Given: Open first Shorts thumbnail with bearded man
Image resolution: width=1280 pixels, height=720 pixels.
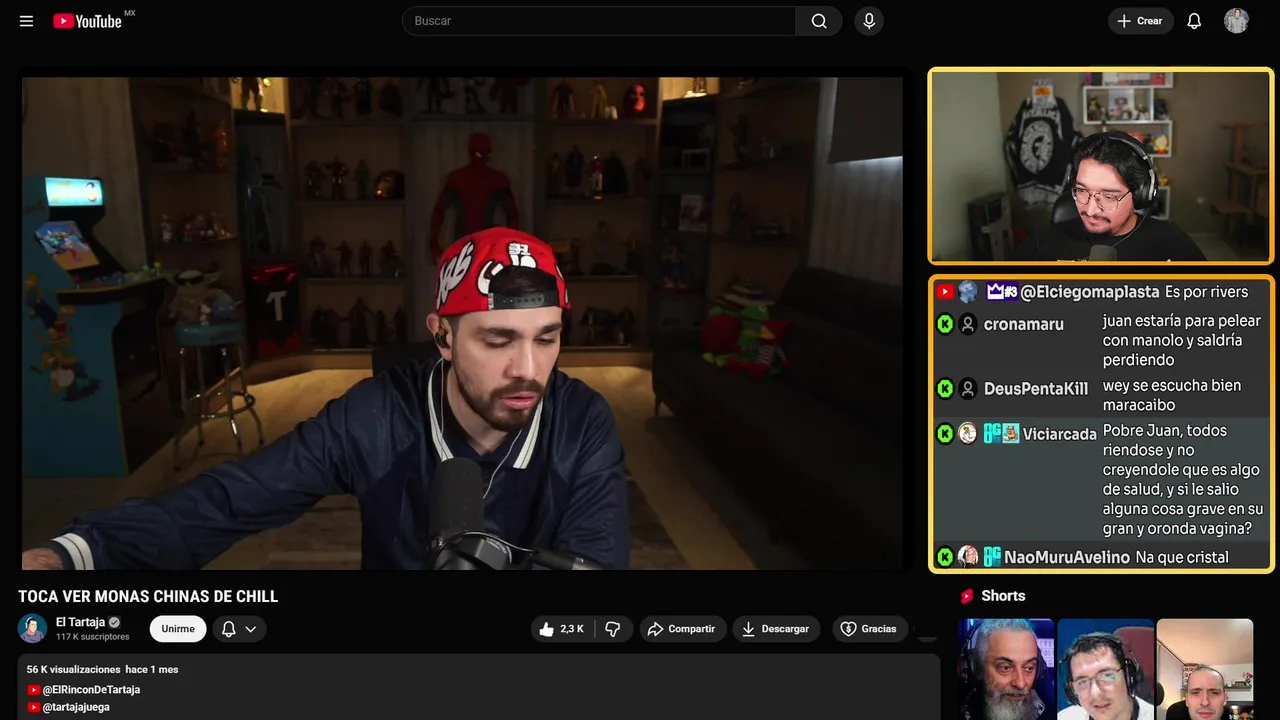Looking at the screenshot, I should pos(1006,669).
